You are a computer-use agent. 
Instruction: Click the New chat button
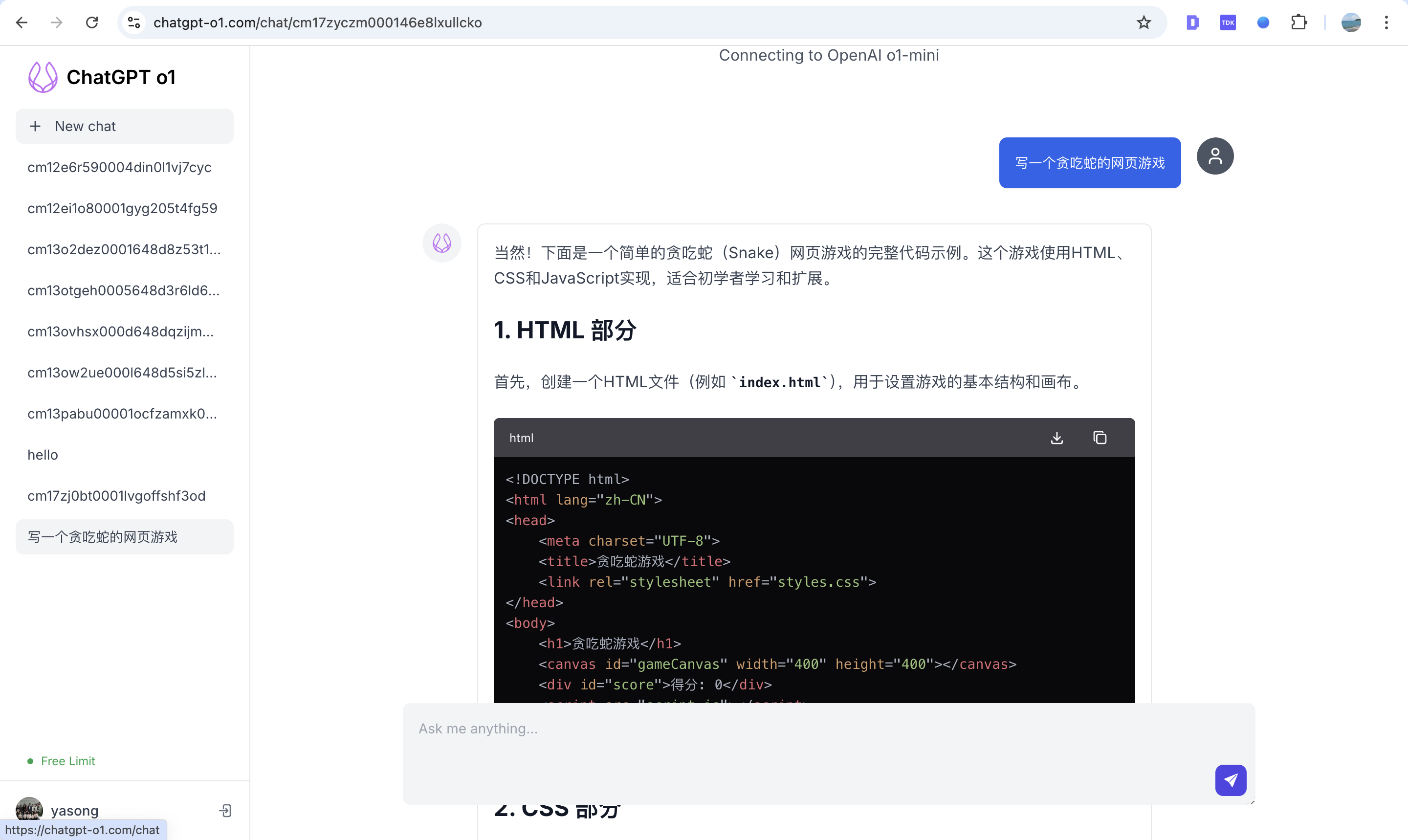pos(124,126)
